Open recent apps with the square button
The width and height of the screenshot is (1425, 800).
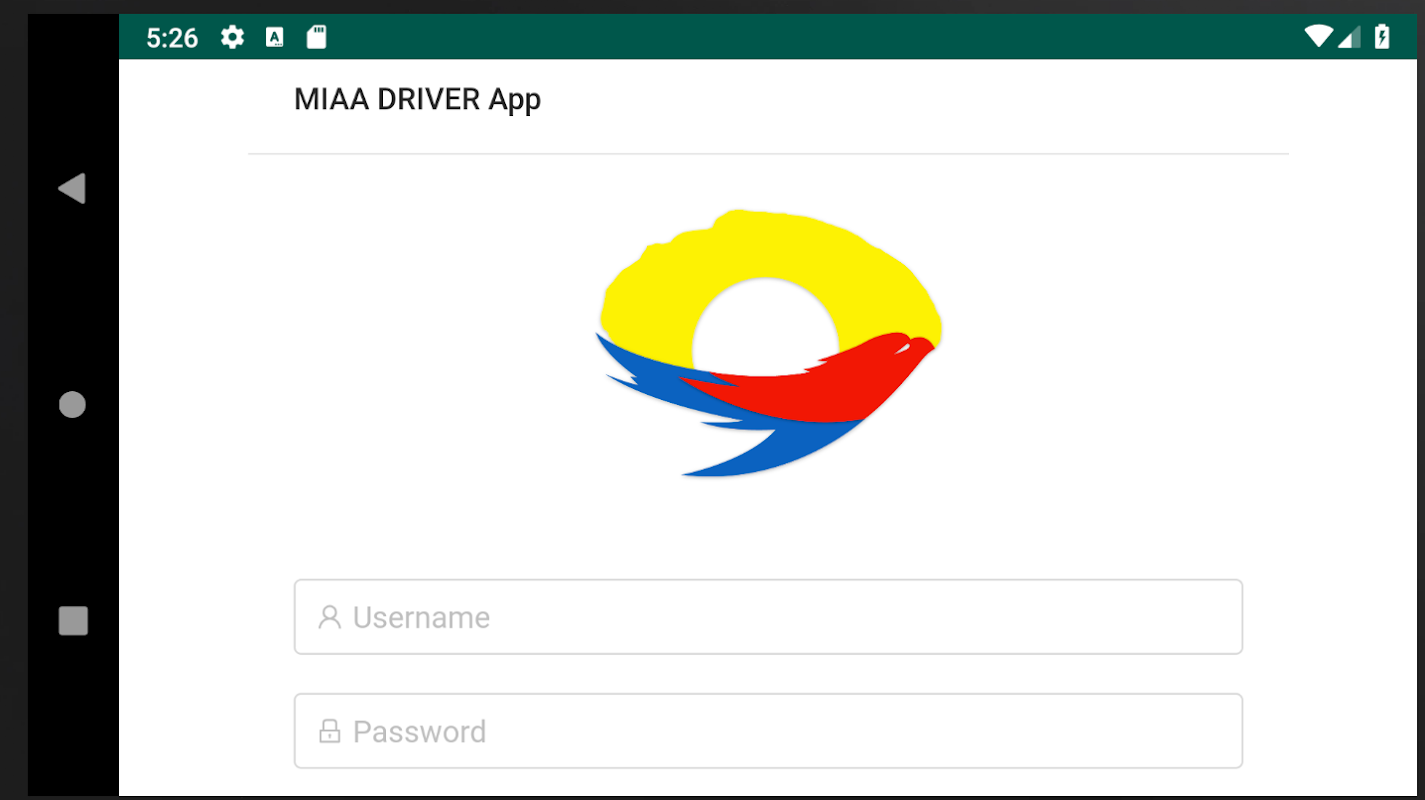(x=73, y=621)
